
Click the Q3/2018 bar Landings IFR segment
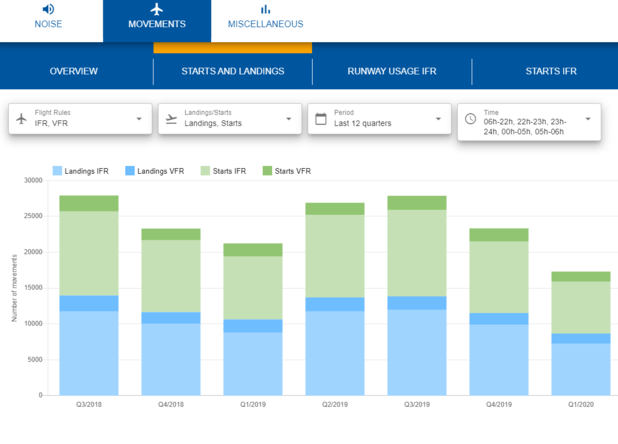pyautogui.click(x=89, y=353)
